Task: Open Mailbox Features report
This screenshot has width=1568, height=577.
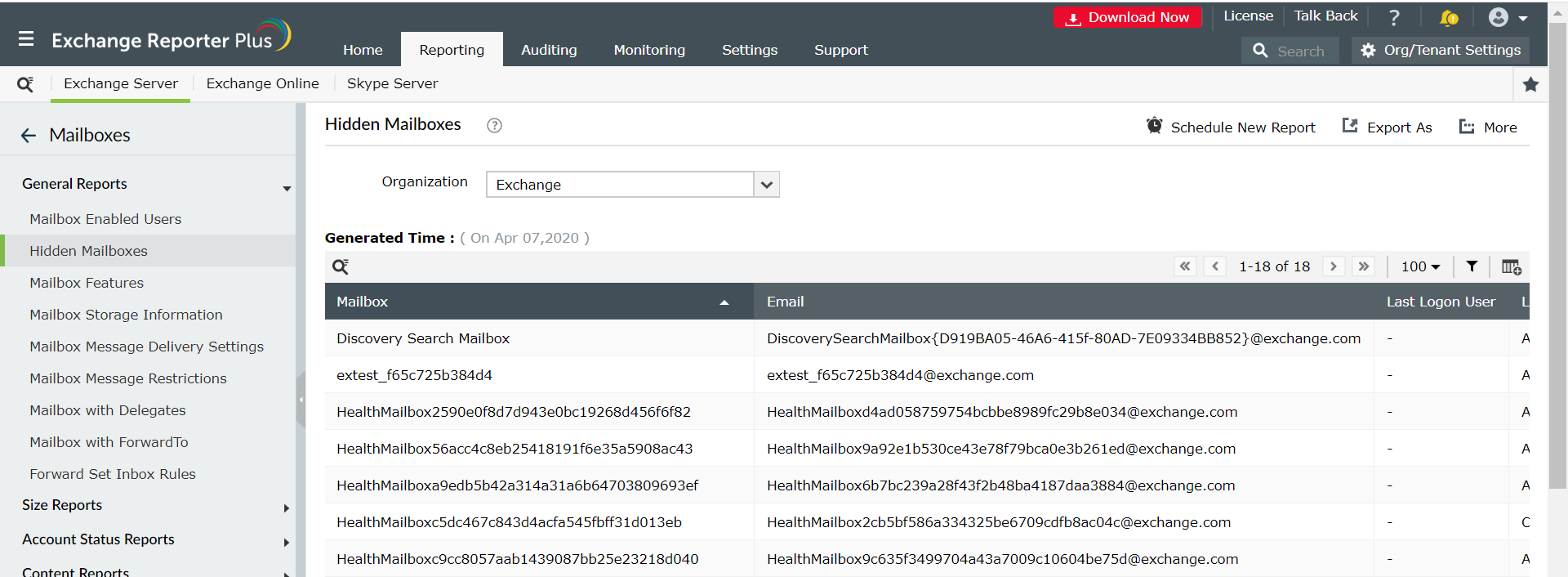Action: coord(87,283)
